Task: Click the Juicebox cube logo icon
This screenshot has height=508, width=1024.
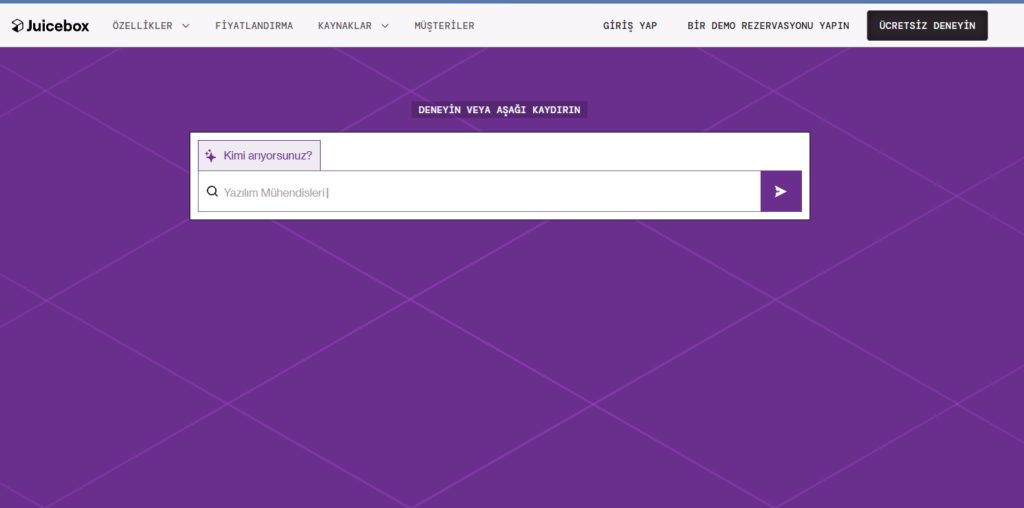Action: [x=18, y=26]
